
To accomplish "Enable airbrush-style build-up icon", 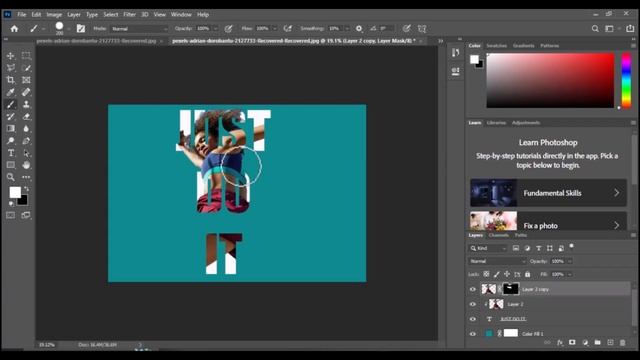I will pos(288,29).
